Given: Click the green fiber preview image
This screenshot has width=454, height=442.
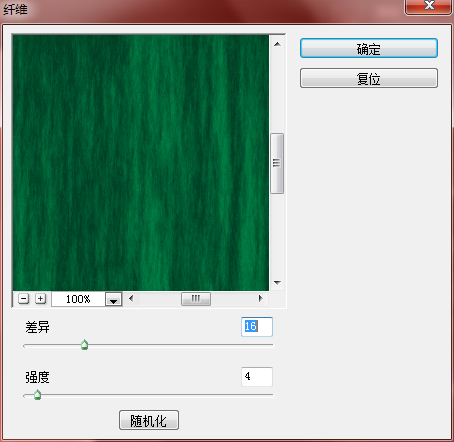Looking at the screenshot, I should (141, 163).
